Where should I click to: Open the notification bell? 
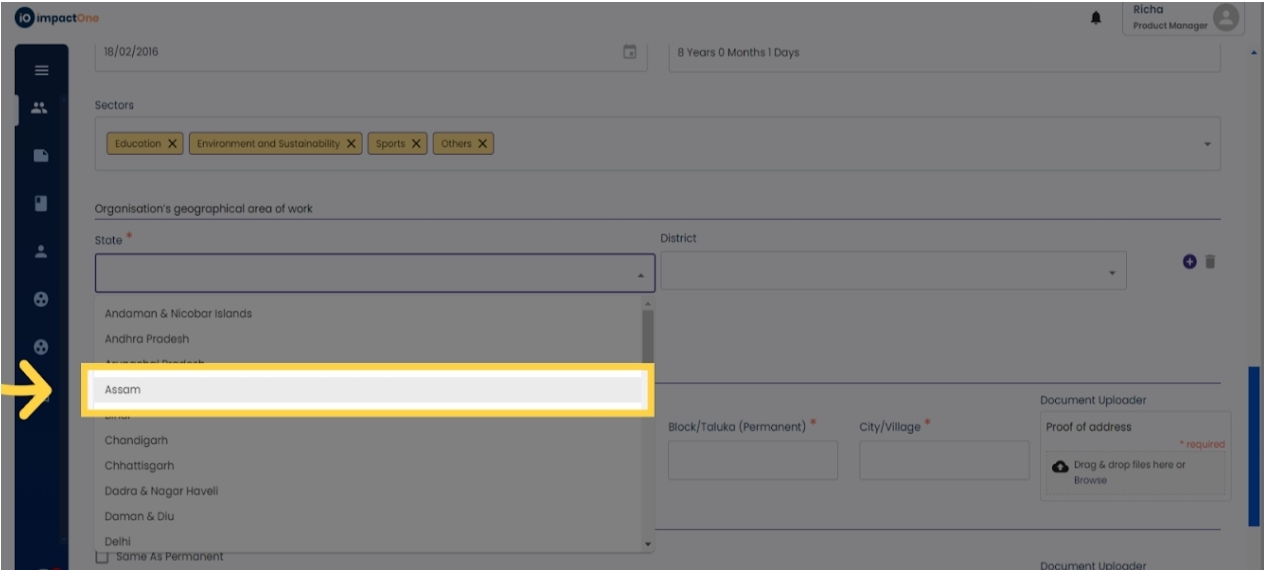[1096, 18]
